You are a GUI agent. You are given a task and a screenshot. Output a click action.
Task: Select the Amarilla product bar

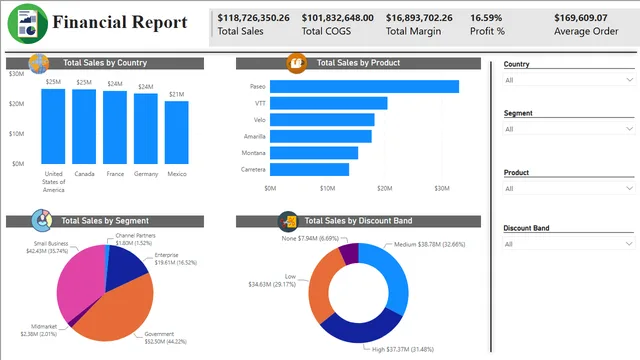(x=321, y=136)
